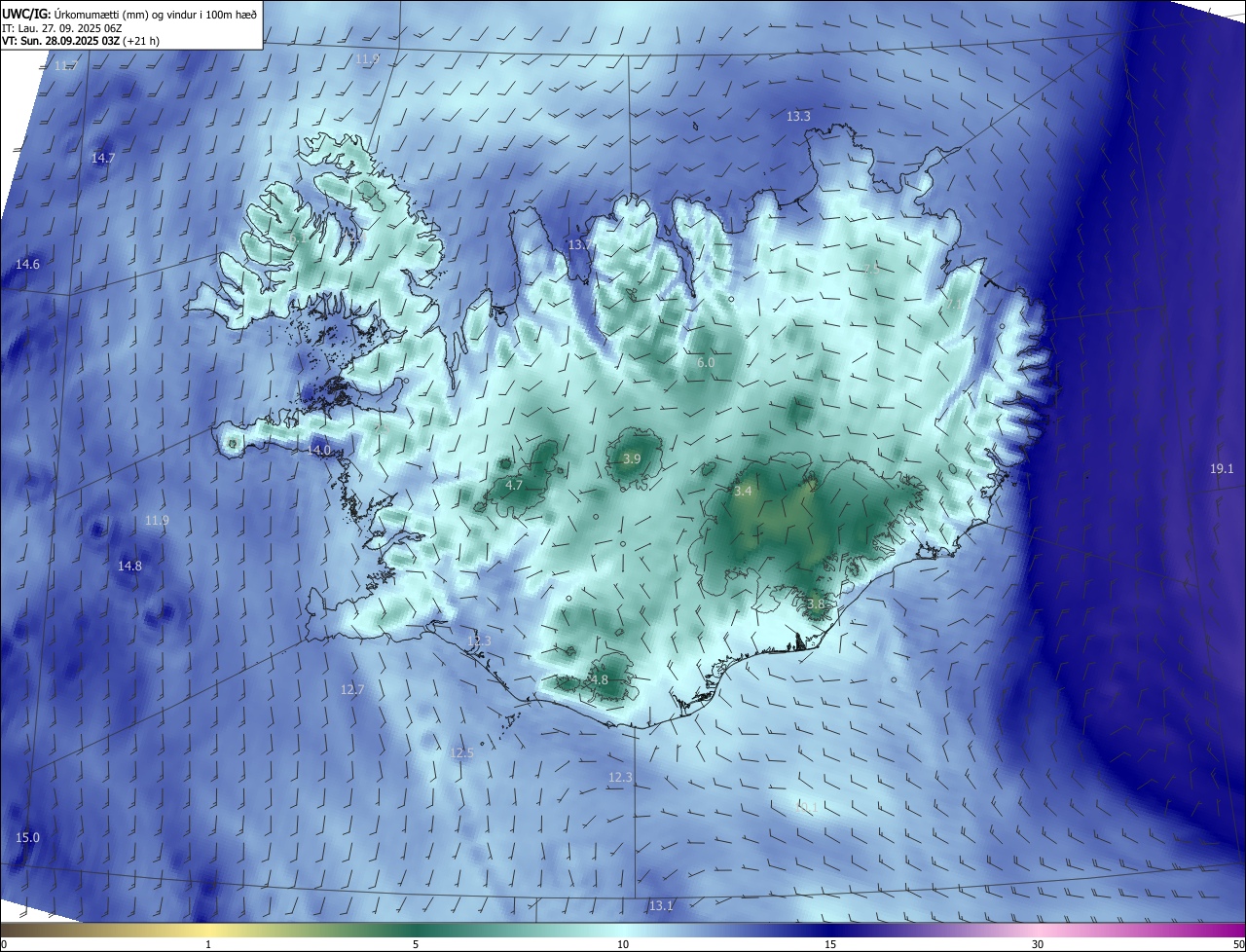This screenshot has height=952, width=1246.
Task: Click the 3.4 value on Vatnajökull glacier
Action: [743, 492]
